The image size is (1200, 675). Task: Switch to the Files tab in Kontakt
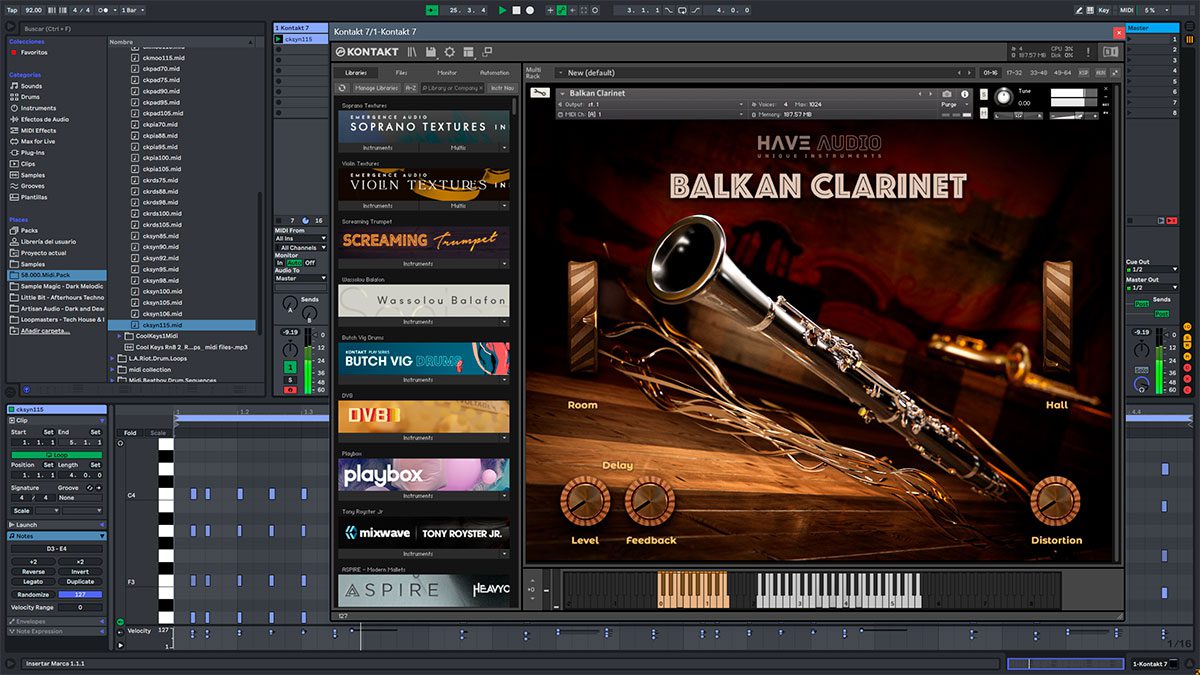(x=401, y=73)
